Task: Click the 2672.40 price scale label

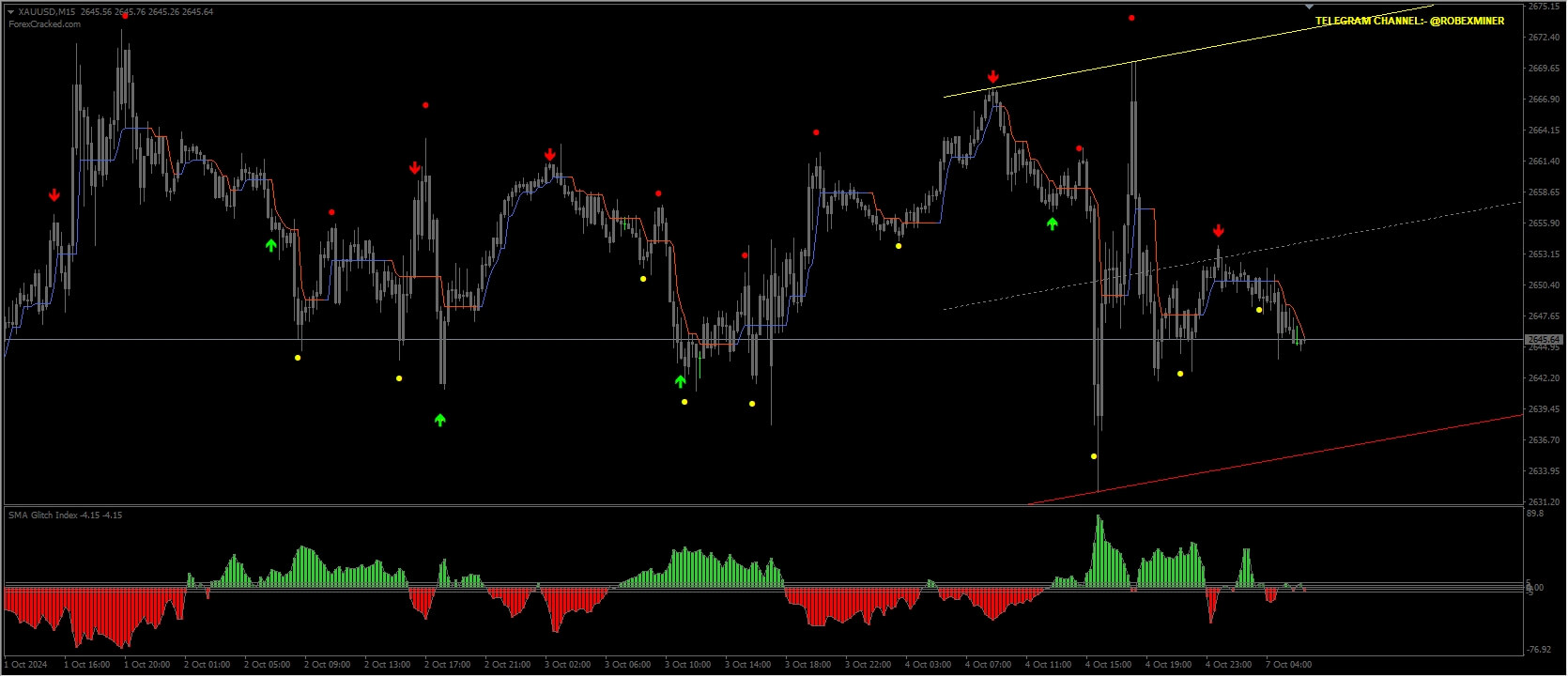Action: (1545, 38)
